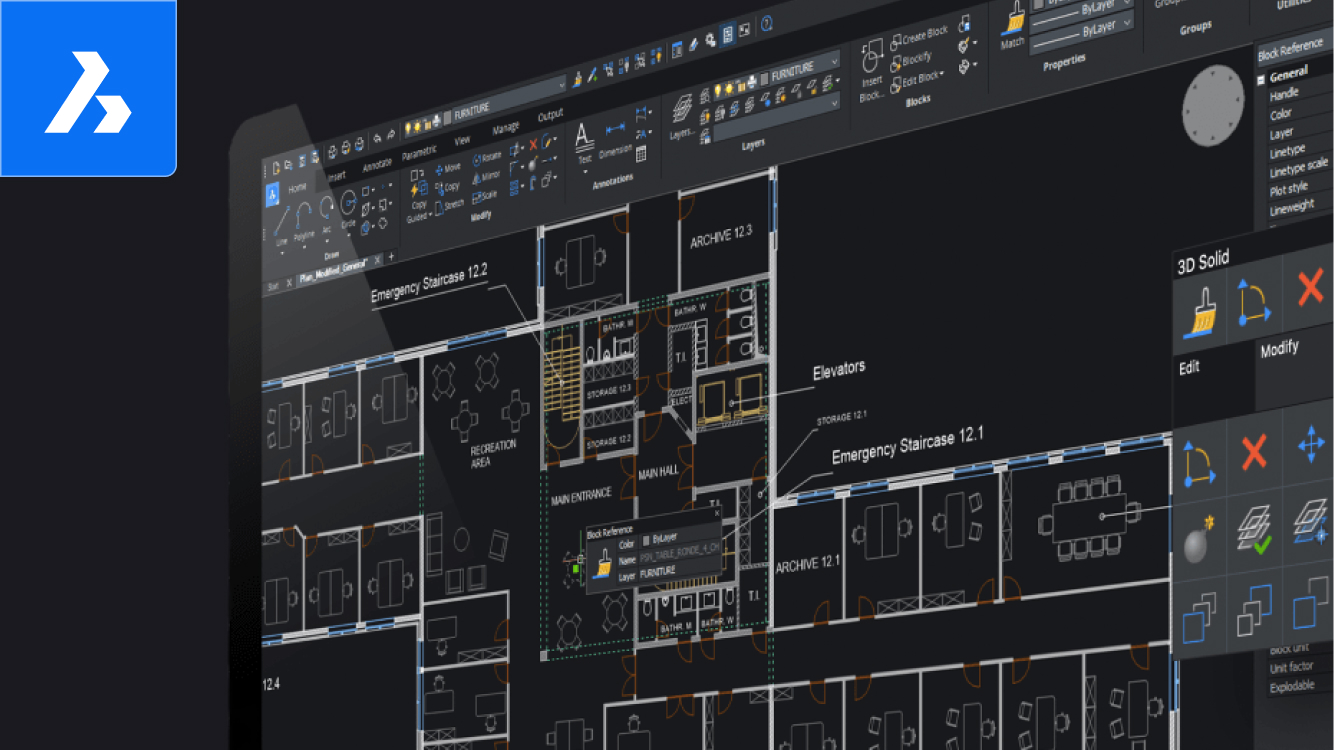This screenshot has height=750, width=1334.
Task: Click the Copy Guided tool
Action: [x=418, y=198]
